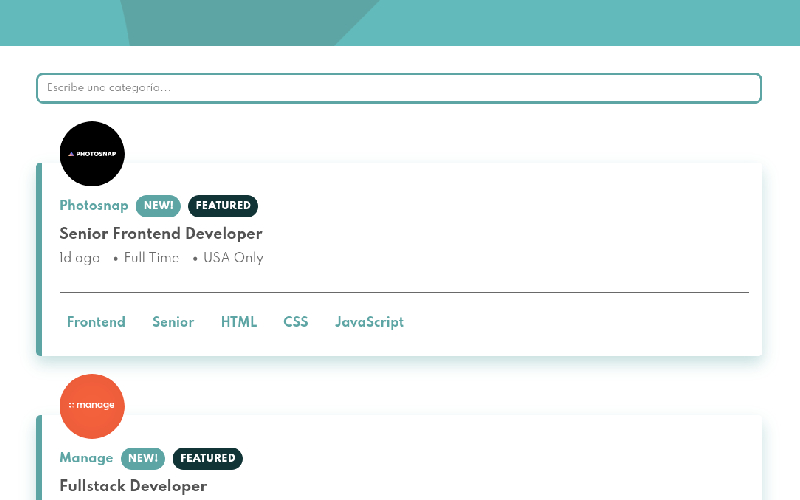Select the 'Full Time' contract text in Photosnap card
The height and width of the screenshot is (500, 800).
point(152,258)
